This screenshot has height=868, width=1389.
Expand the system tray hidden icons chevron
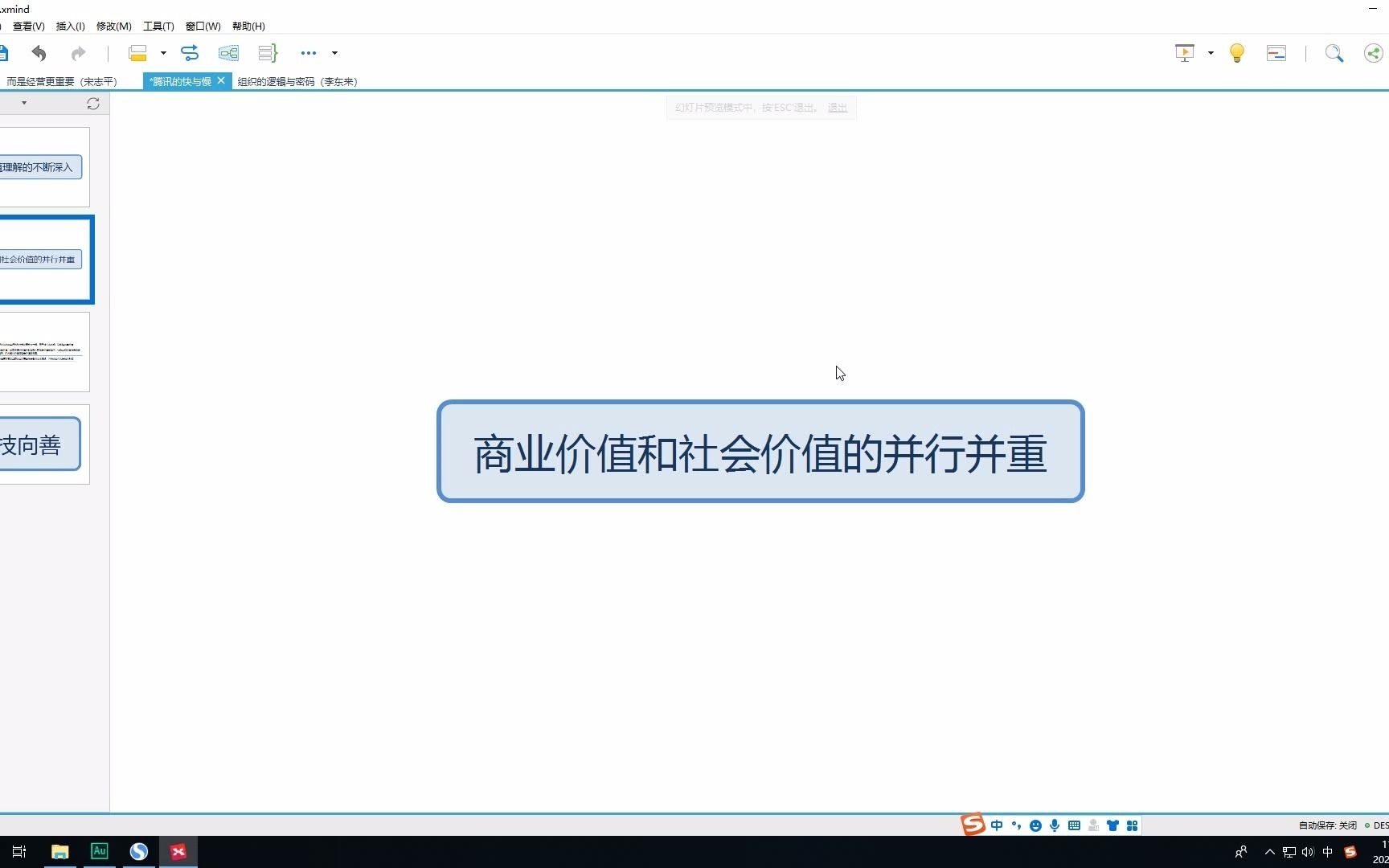(x=1269, y=852)
